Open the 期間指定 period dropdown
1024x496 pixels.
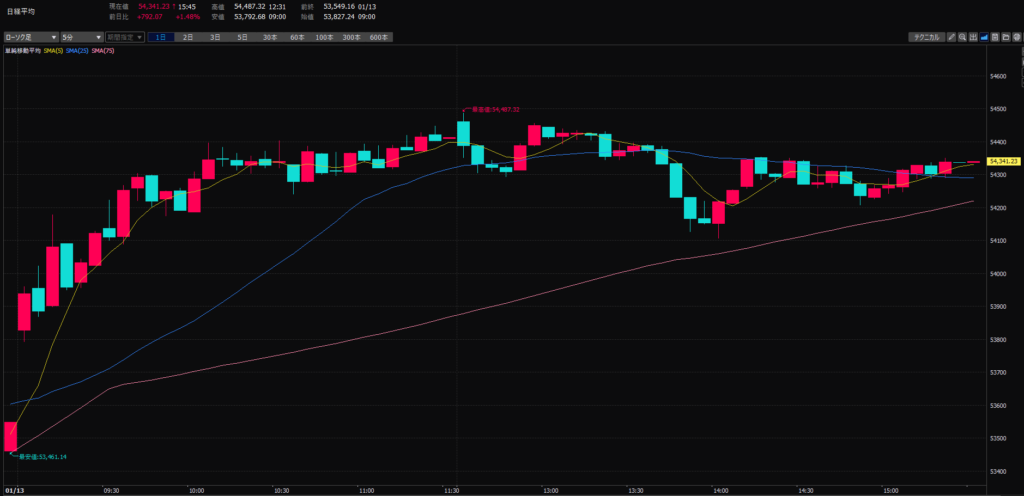tap(125, 37)
